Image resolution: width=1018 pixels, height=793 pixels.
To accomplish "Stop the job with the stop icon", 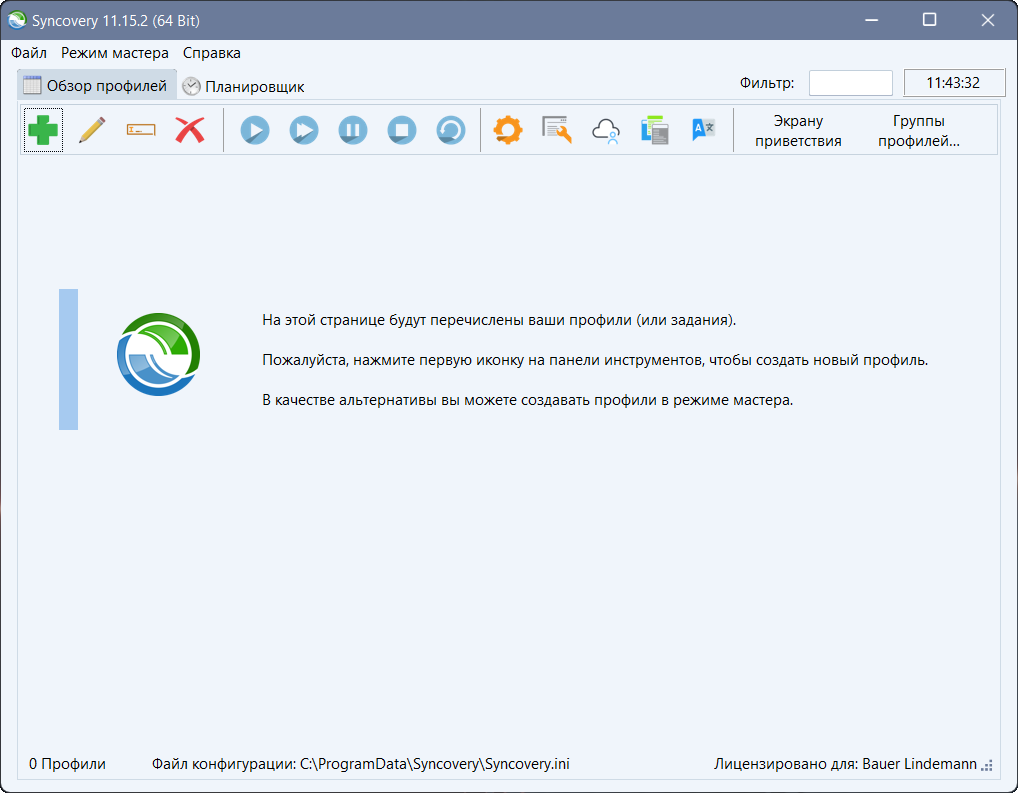I will point(402,130).
